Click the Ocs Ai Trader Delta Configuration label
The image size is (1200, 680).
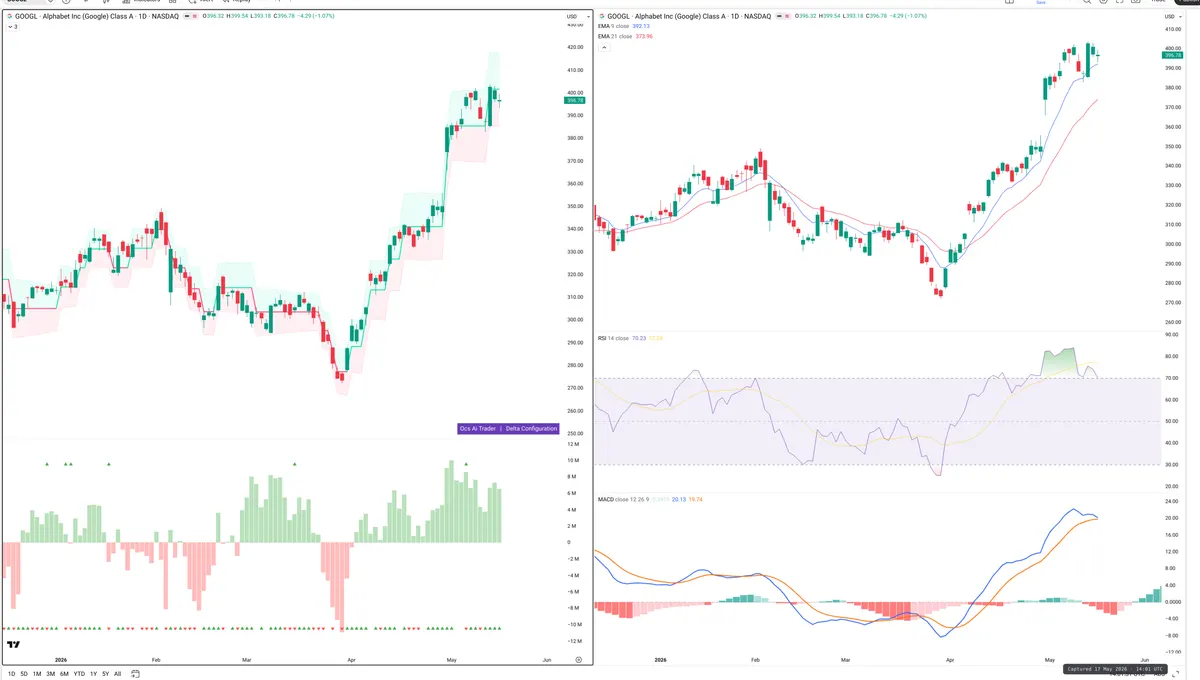(x=508, y=428)
